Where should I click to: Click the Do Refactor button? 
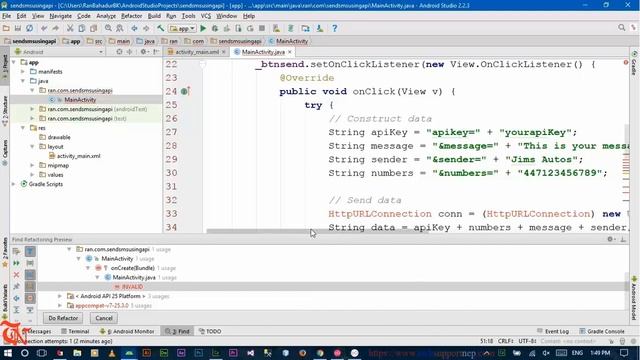click(63, 318)
